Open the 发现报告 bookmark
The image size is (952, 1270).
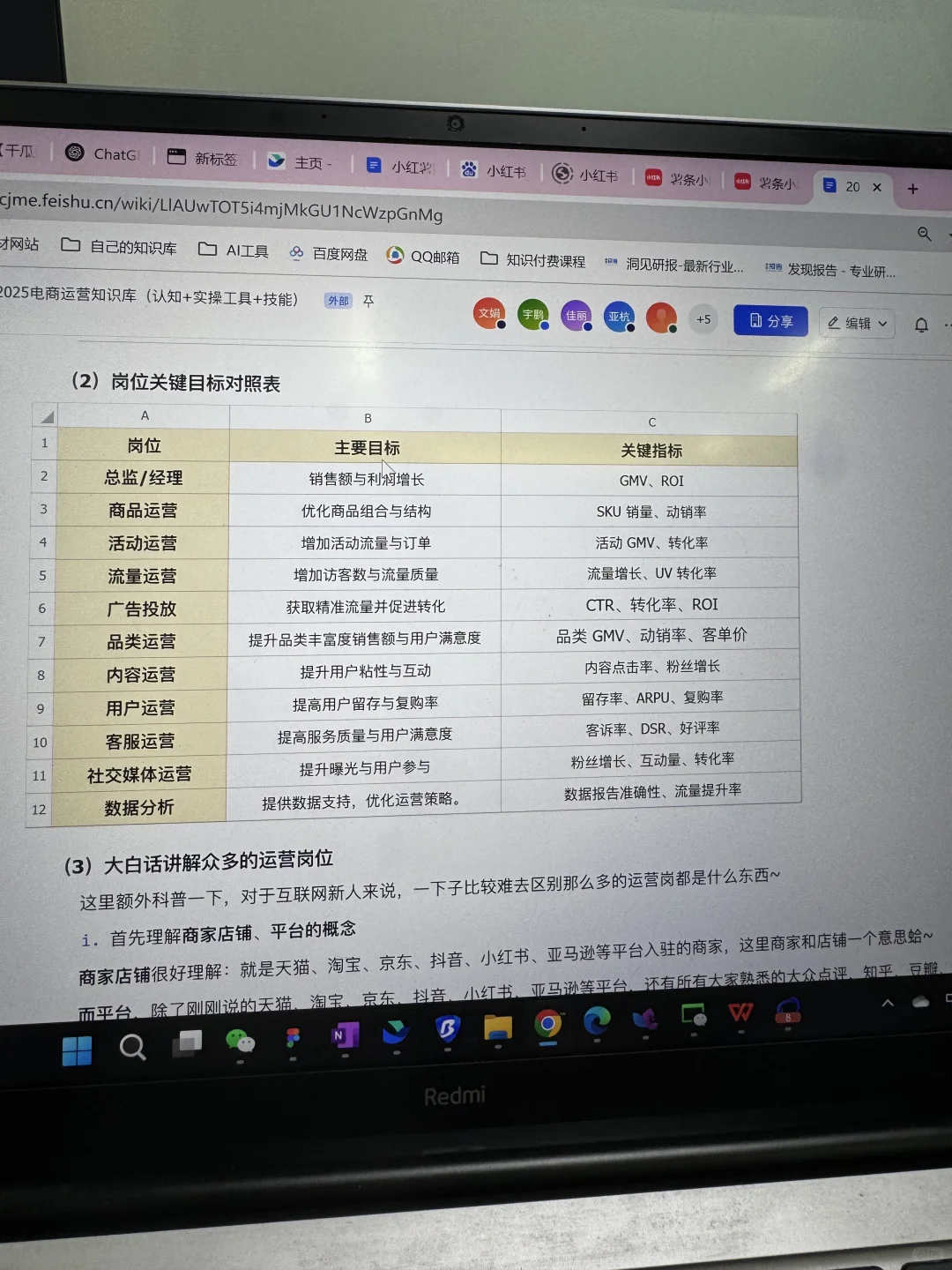coord(830,270)
